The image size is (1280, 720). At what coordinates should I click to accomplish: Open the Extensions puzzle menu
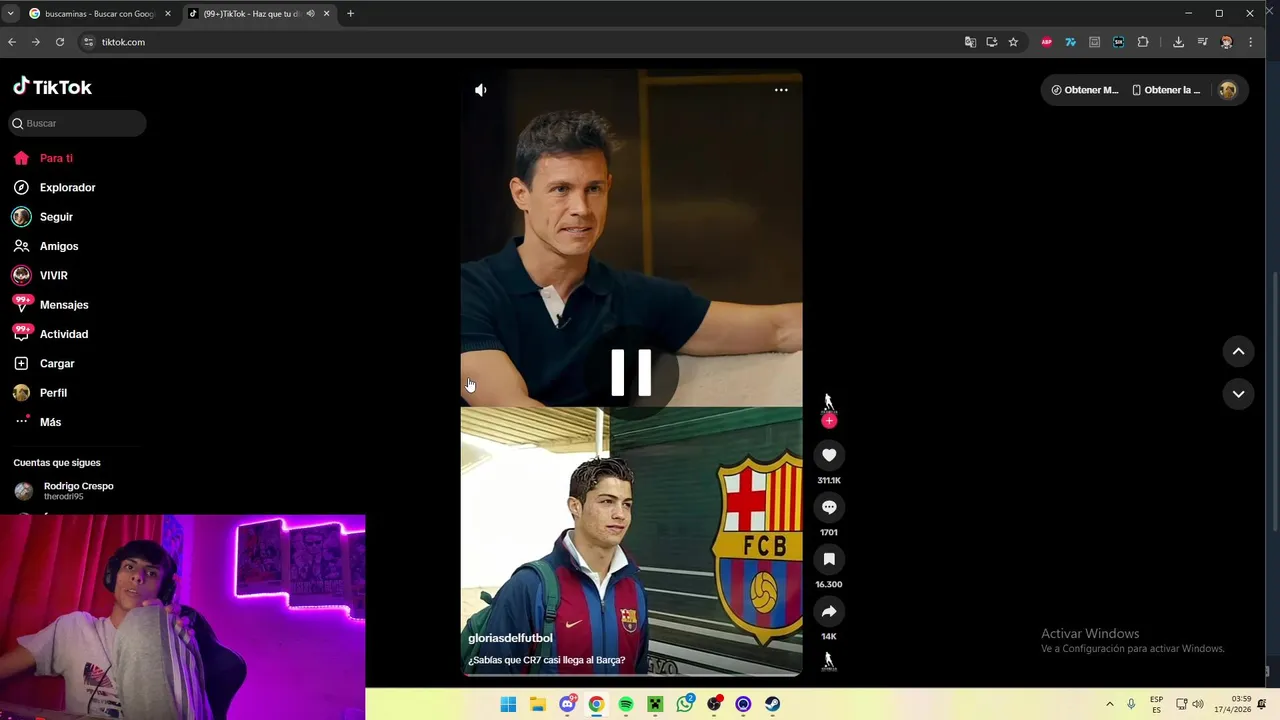tap(1143, 42)
